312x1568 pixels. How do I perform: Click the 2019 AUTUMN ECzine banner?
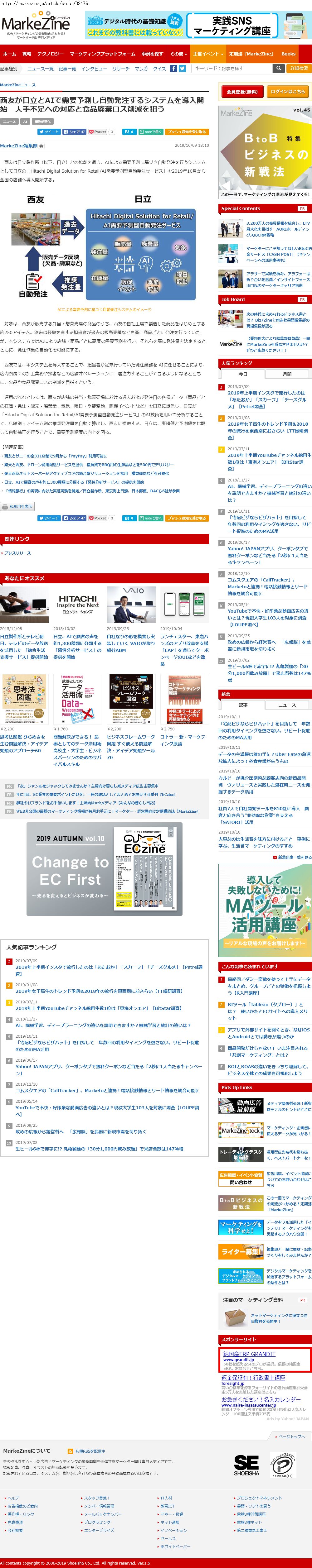tap(104, 869)
